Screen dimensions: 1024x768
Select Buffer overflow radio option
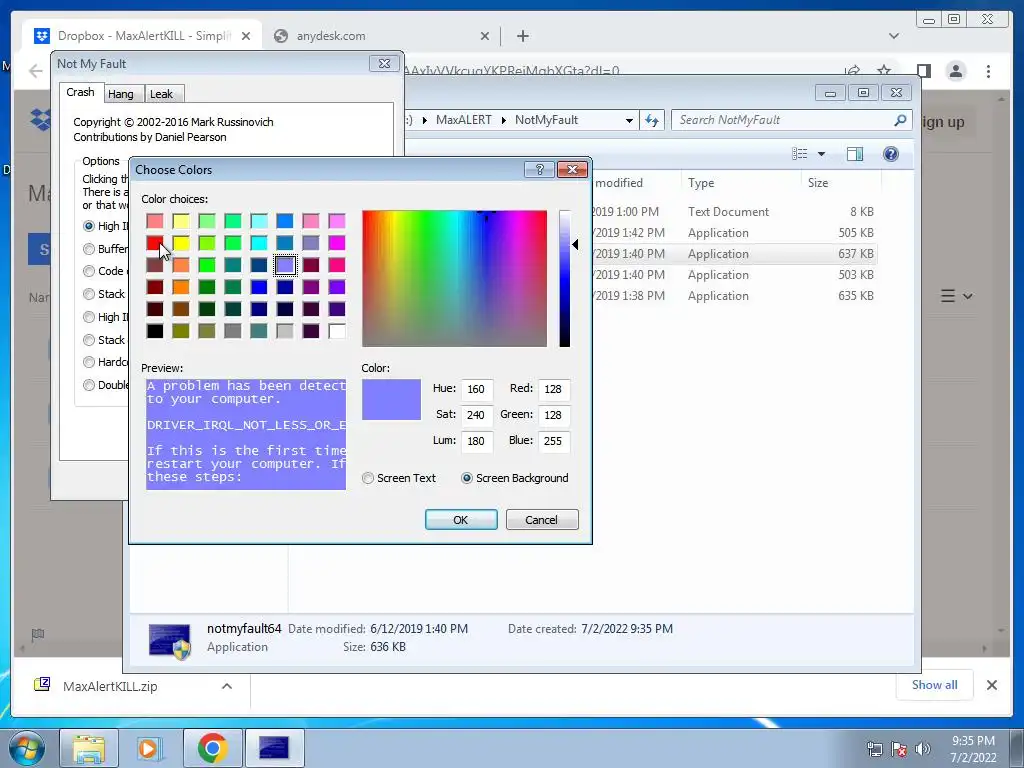(x=89, y=249)
